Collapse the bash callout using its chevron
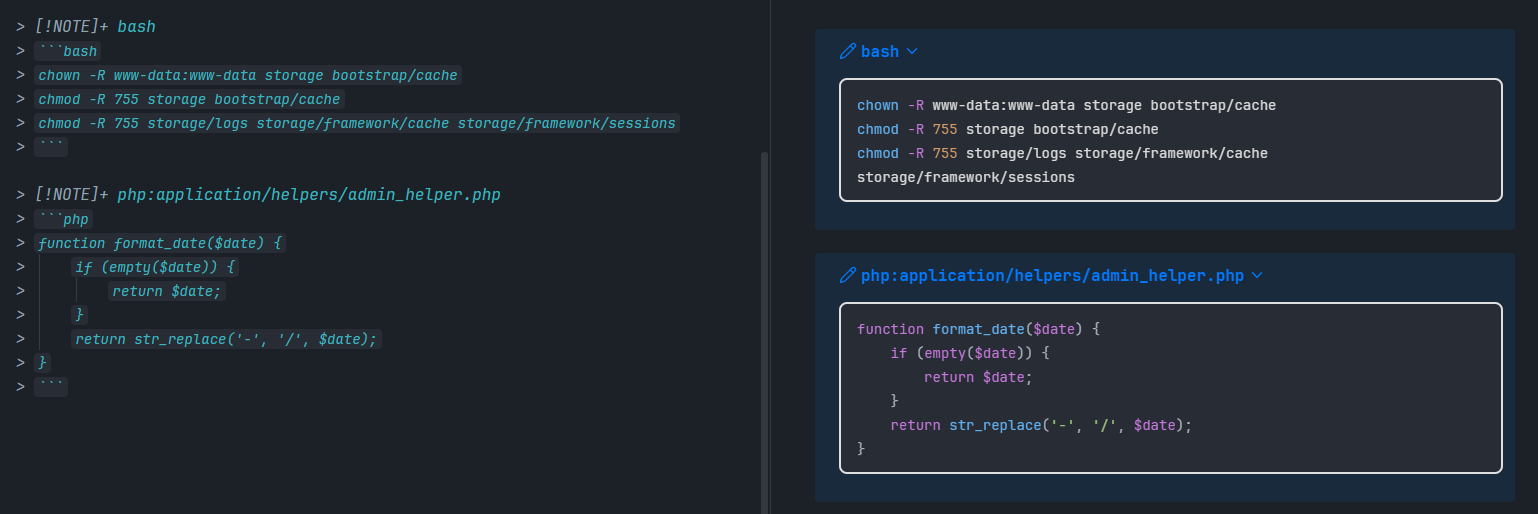Viewport: 1538px width, 514px height. [911, 51]
